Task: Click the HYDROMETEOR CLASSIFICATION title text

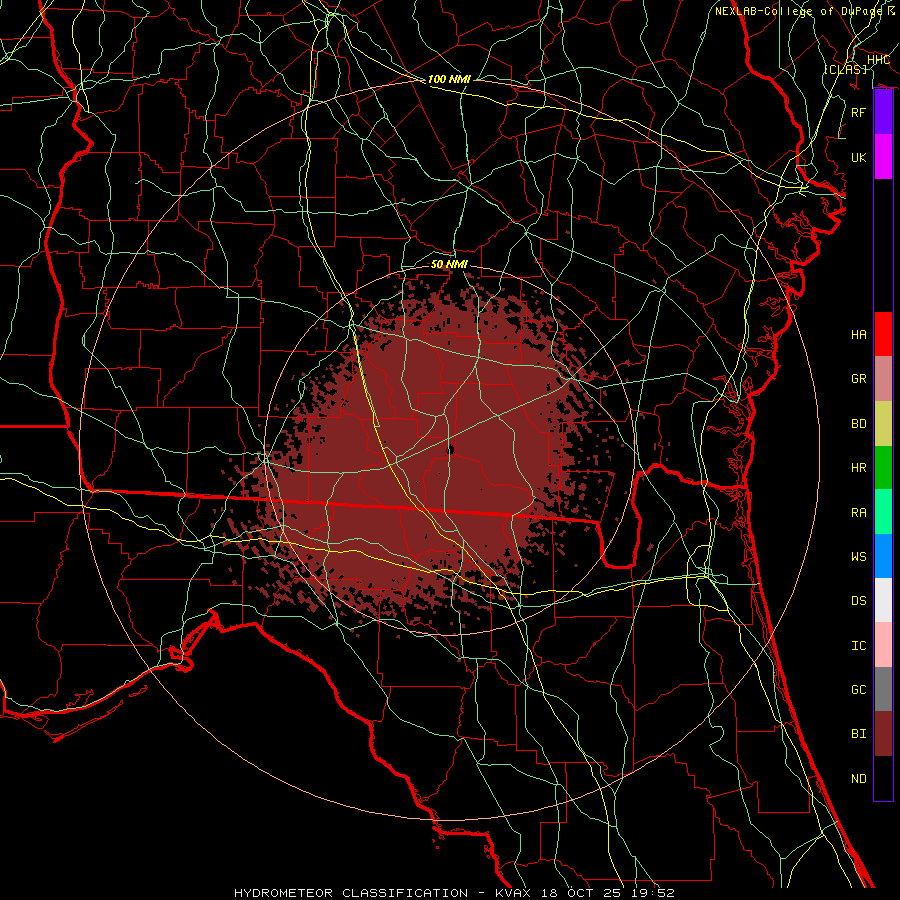Action: (x=351, y=893)
